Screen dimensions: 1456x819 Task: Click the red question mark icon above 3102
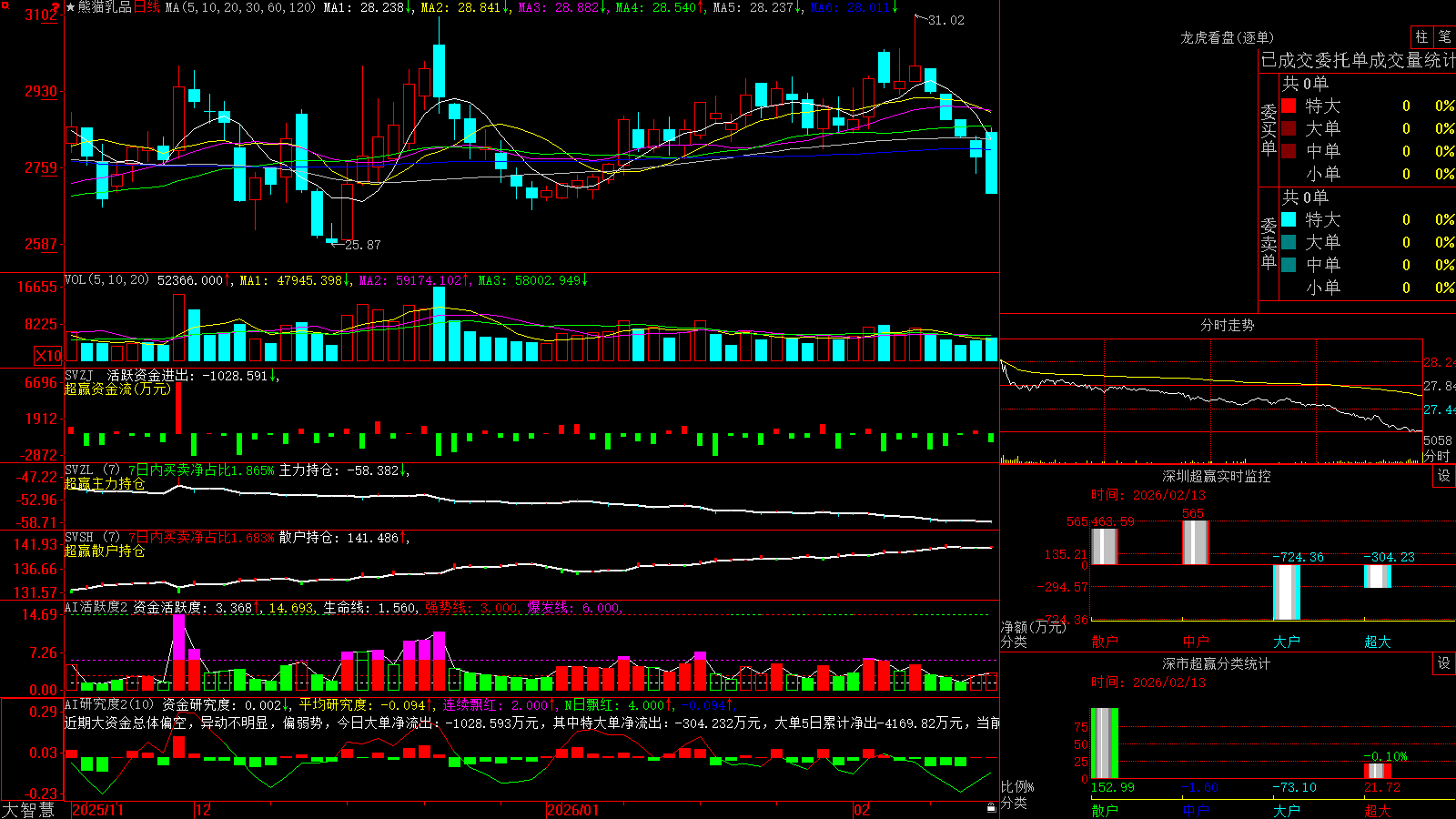tap(56, 6)
